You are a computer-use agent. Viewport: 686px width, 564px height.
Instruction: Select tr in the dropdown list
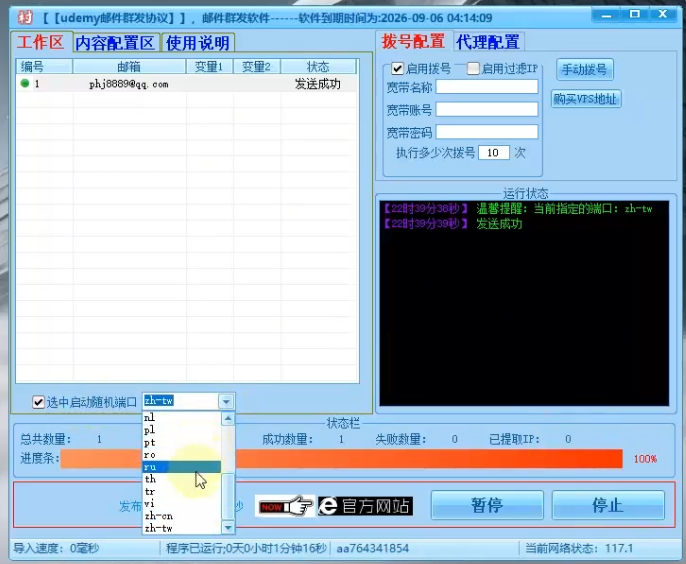(x=182, y=491)
